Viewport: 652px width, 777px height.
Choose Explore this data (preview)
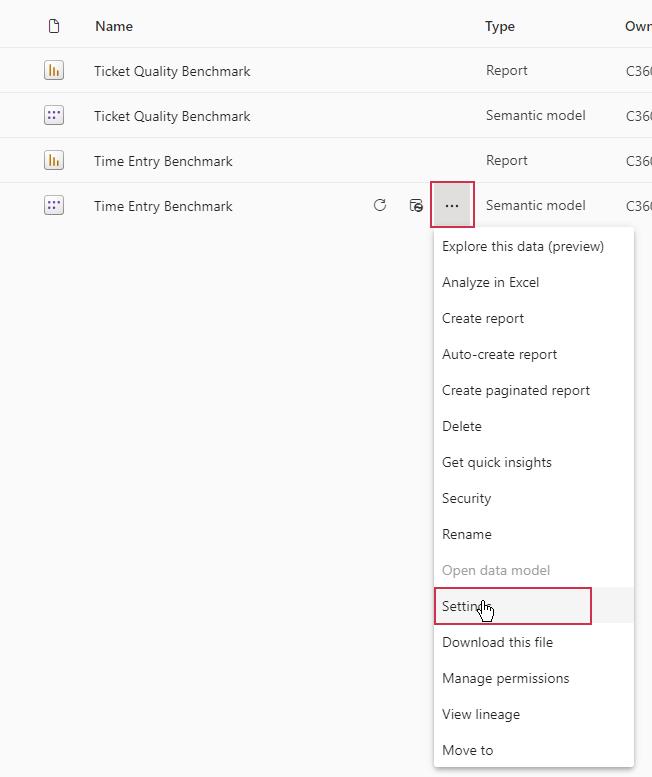click(x=523, y=247)
